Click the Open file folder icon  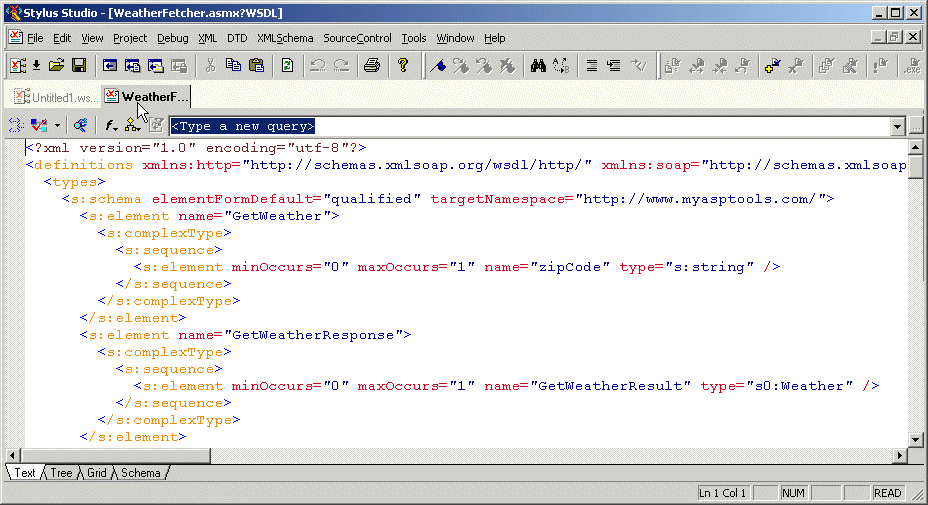click(x=56, y=66)
